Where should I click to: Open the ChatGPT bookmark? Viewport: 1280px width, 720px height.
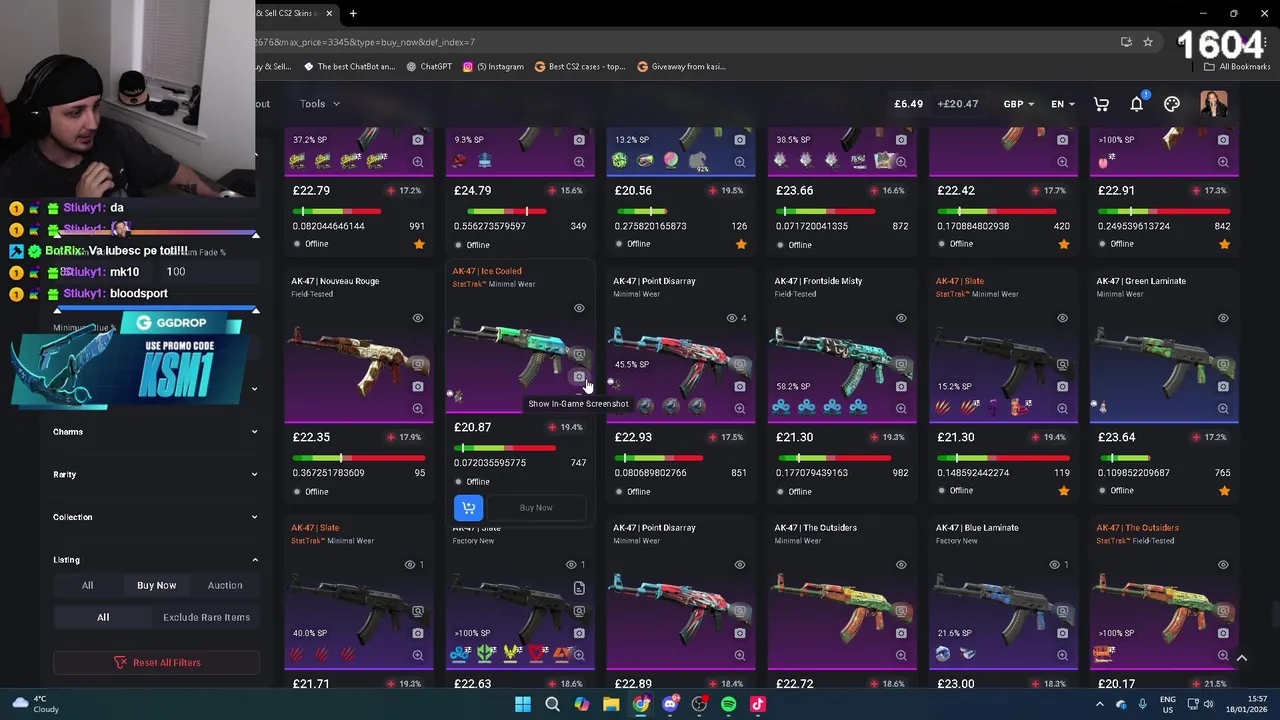(x=429, y=67)
